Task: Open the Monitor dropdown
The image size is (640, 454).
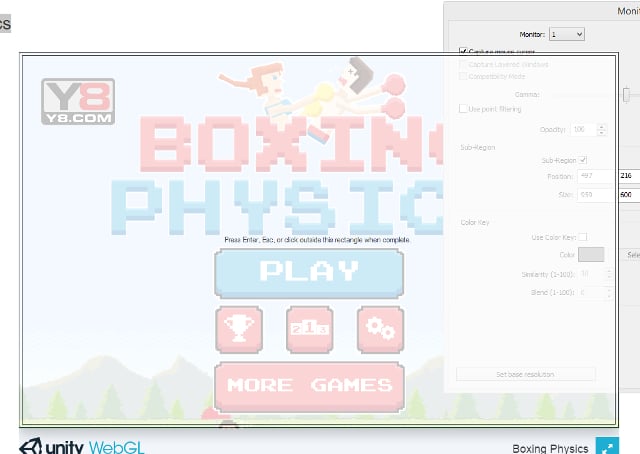Action: pos(567,34)
